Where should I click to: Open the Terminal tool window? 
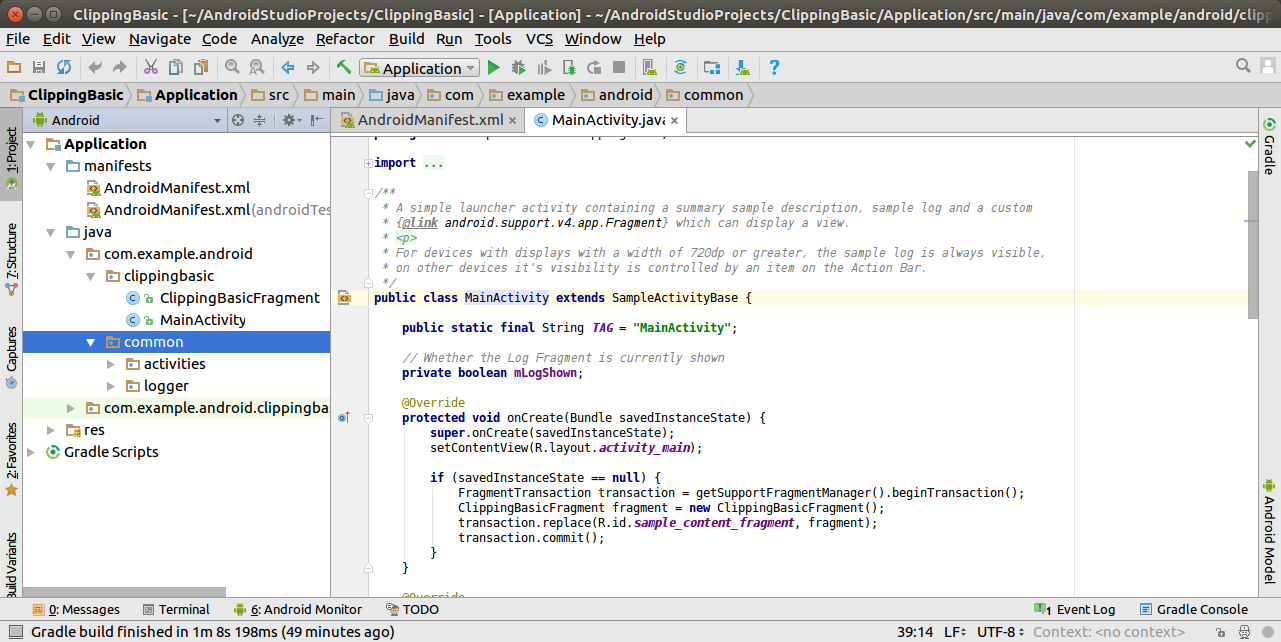[176, 609]
